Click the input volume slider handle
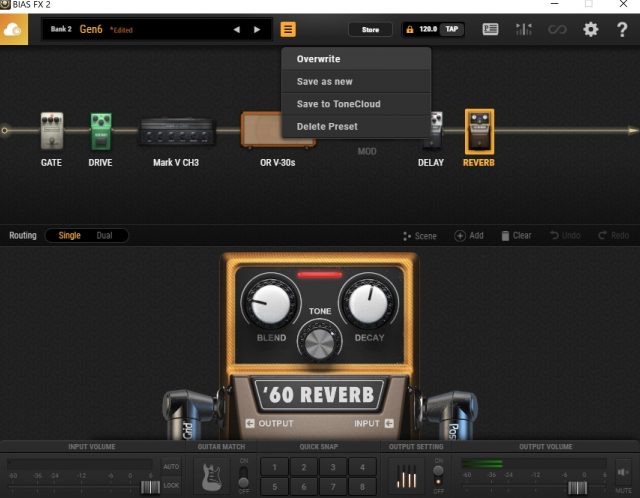The height and width of the screenshot is (498, 640). click(150, 487)
